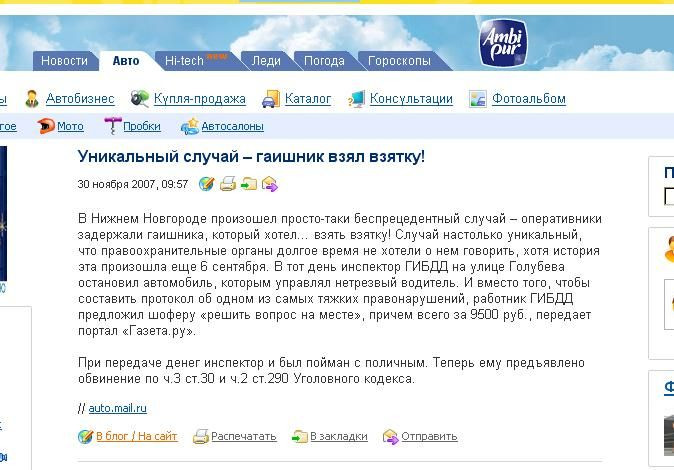Click the Ambi Pur advertisement logo
Screen dimensions: 674x470
[x=503, y=43]
